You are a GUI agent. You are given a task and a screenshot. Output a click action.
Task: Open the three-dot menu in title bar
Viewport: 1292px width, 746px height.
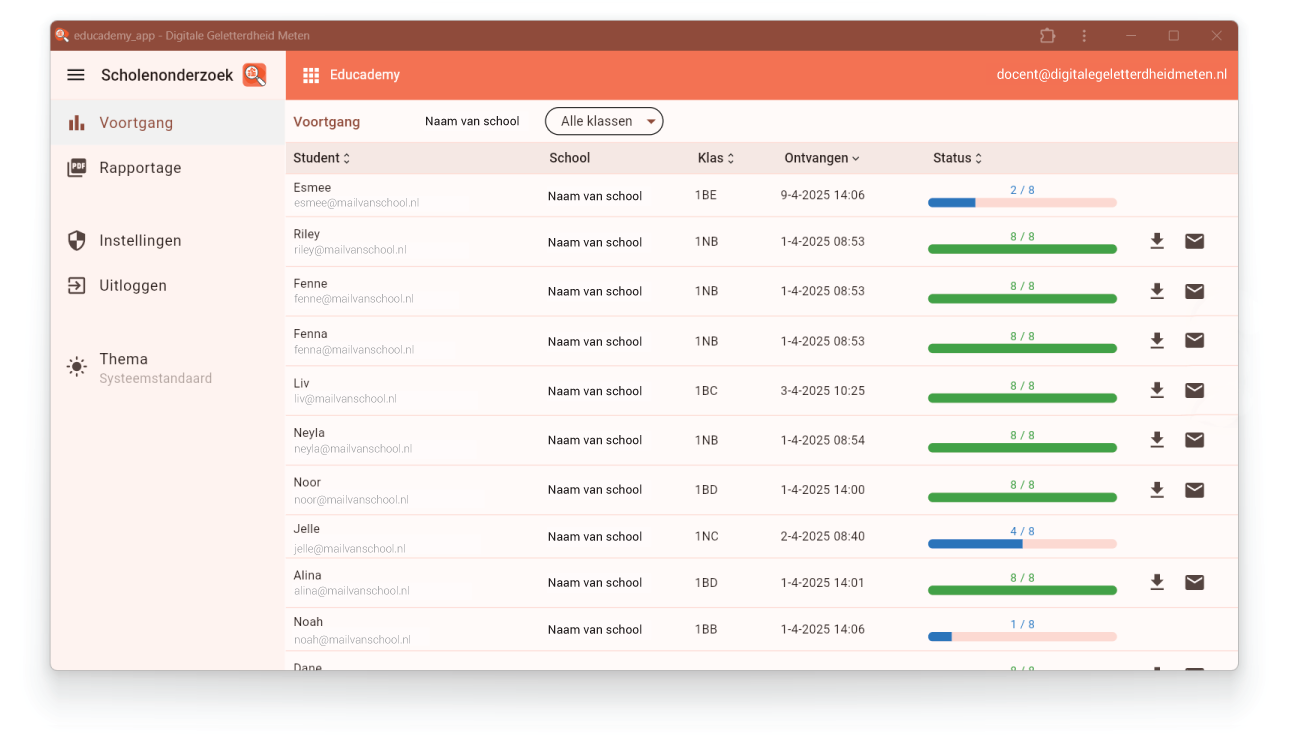(1084, 36)
